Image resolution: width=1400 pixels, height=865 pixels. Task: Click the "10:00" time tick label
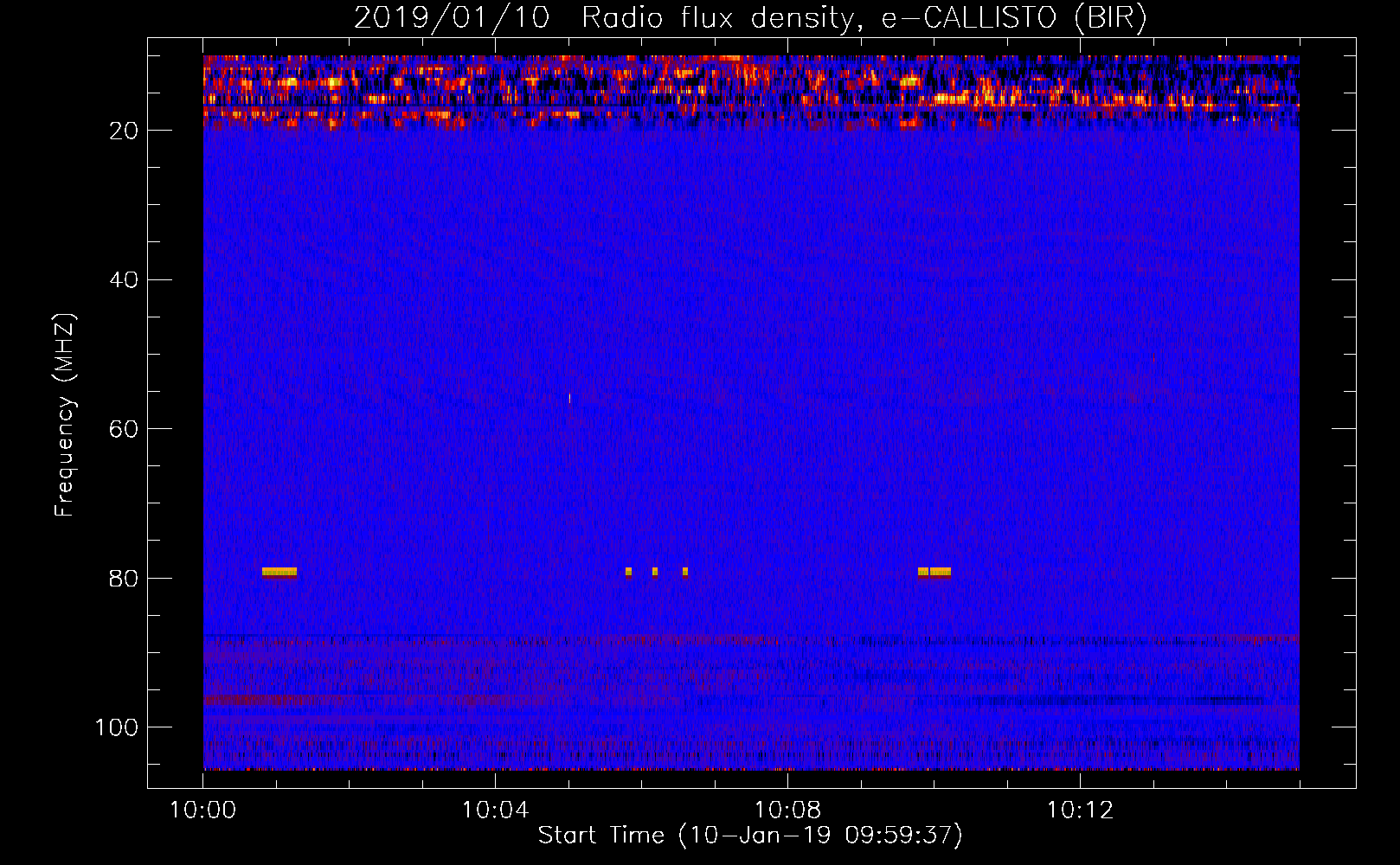click(x=202, y=811)
